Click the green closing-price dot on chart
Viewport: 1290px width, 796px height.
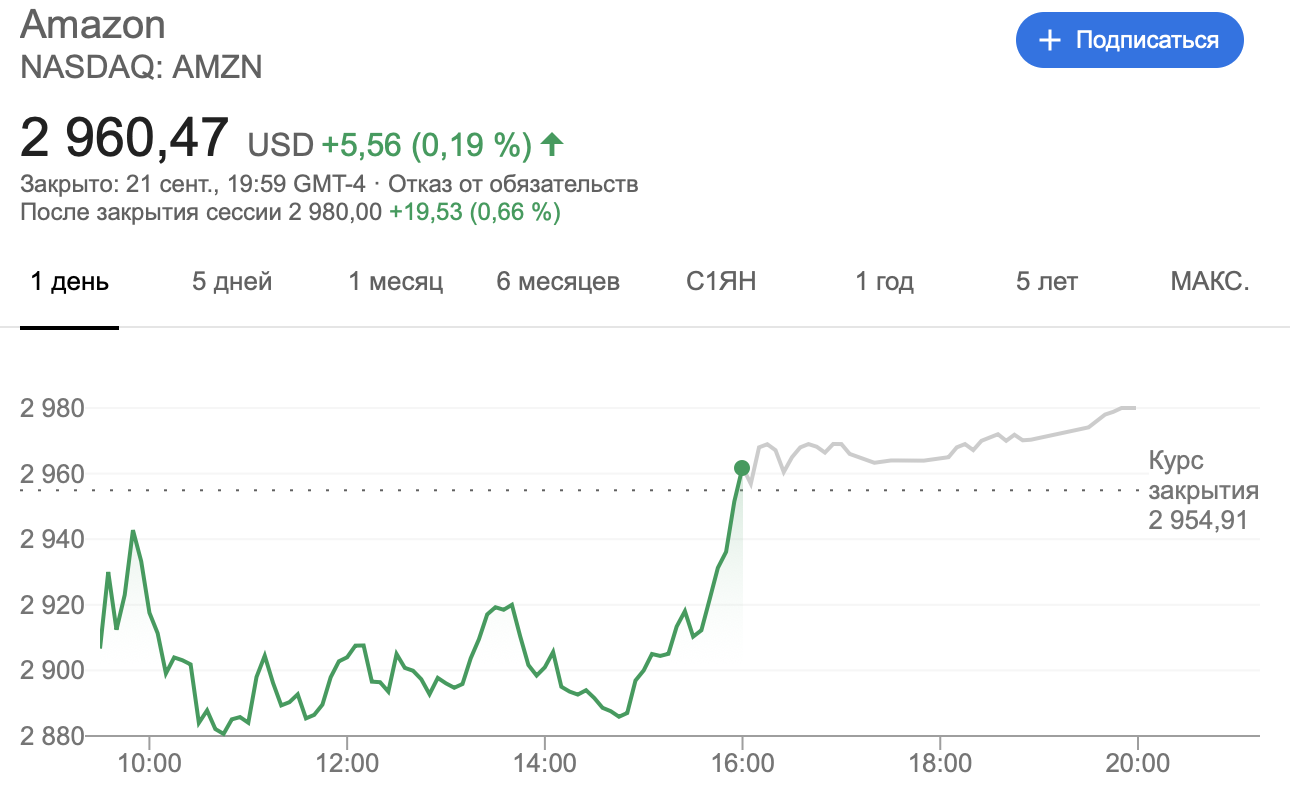tap(741, 468)
